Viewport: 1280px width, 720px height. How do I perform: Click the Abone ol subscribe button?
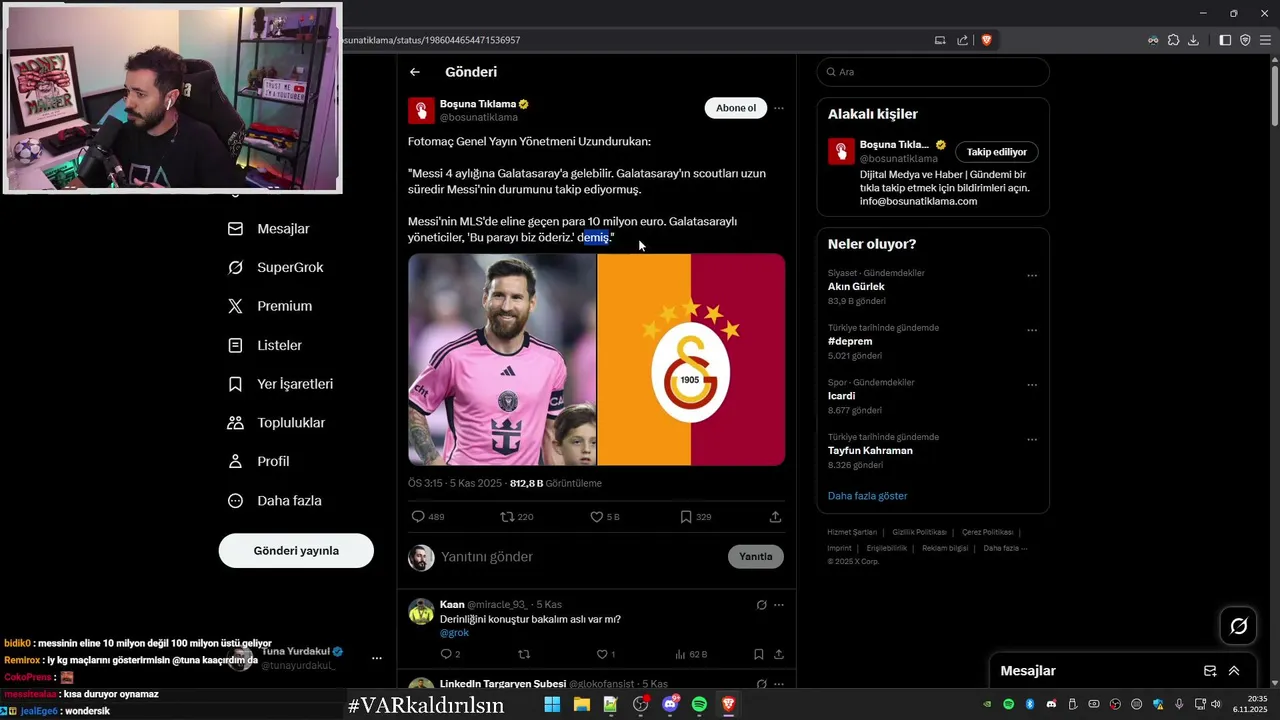click(x=736, y=108)
